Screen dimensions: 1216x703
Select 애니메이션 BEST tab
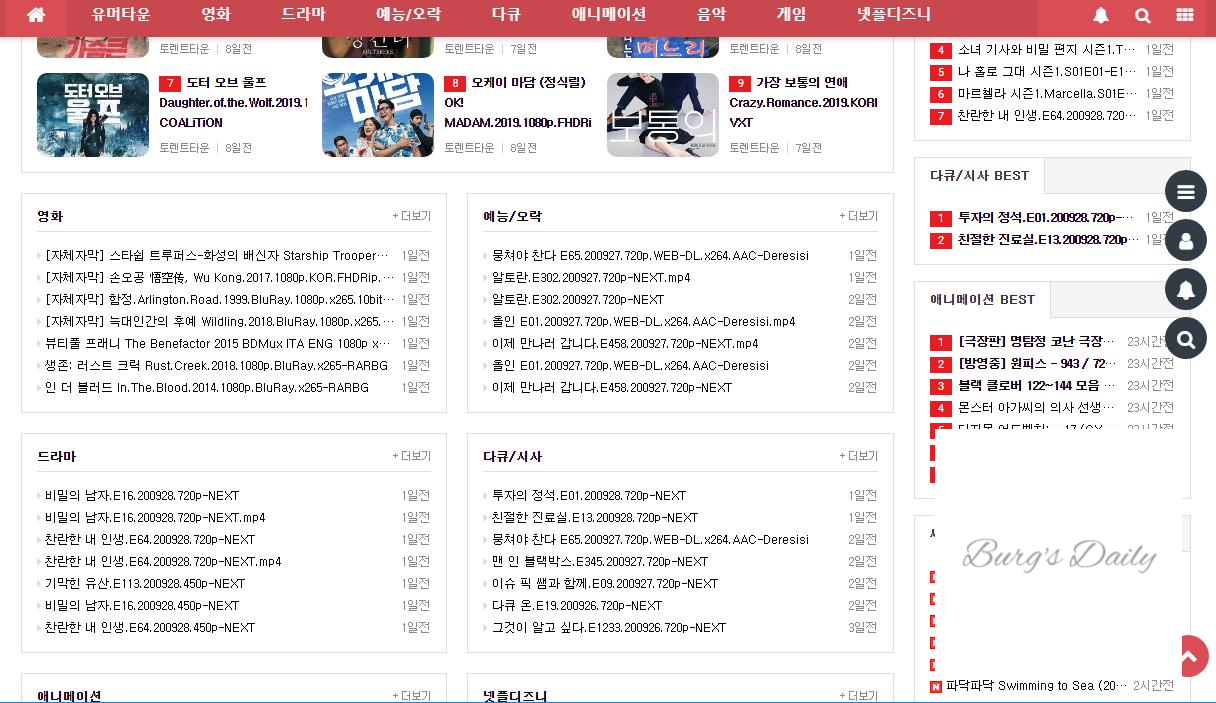coord(982,300)
